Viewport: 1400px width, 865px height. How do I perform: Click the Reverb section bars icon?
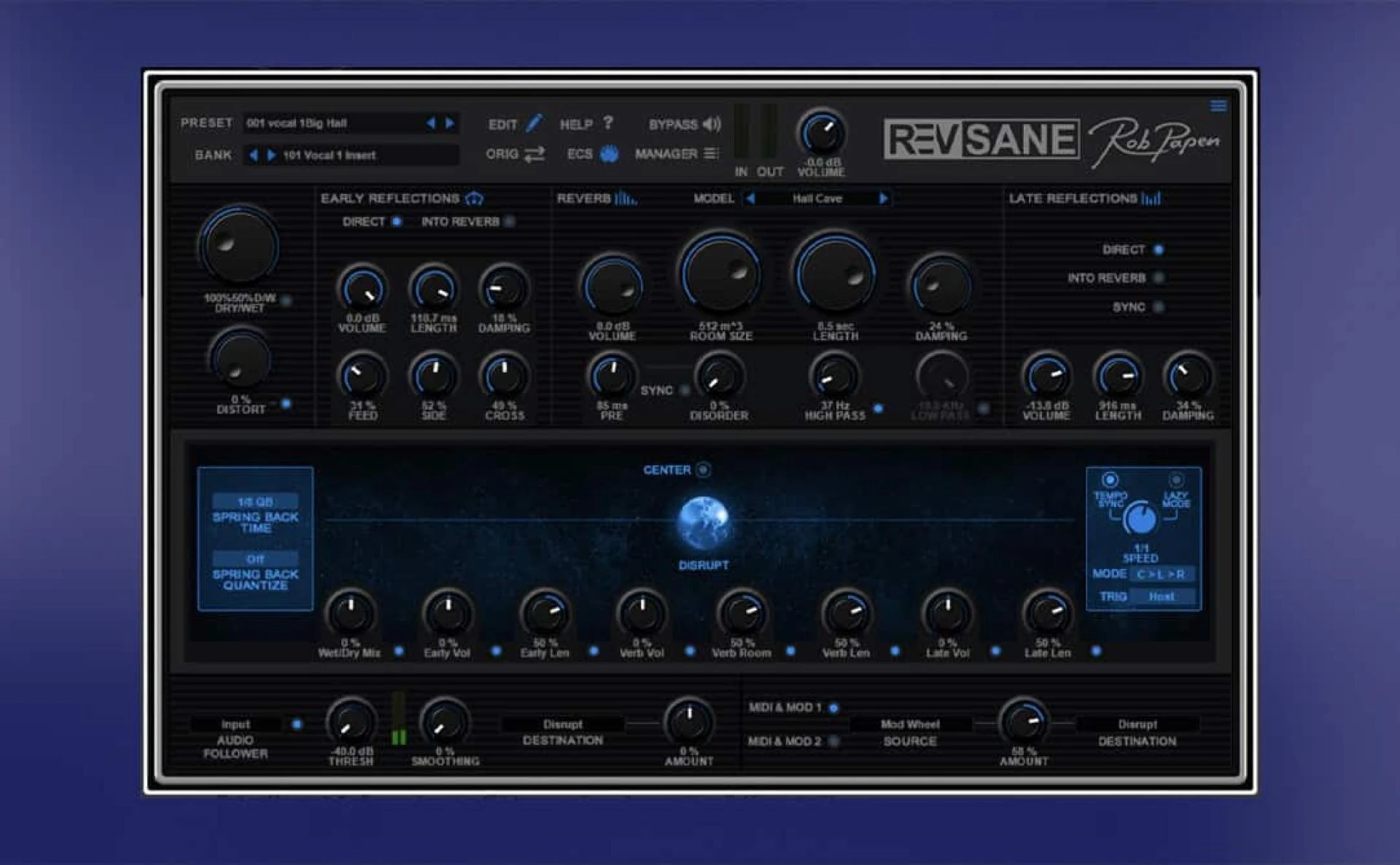pyautogui.click(x=626, y=198)
